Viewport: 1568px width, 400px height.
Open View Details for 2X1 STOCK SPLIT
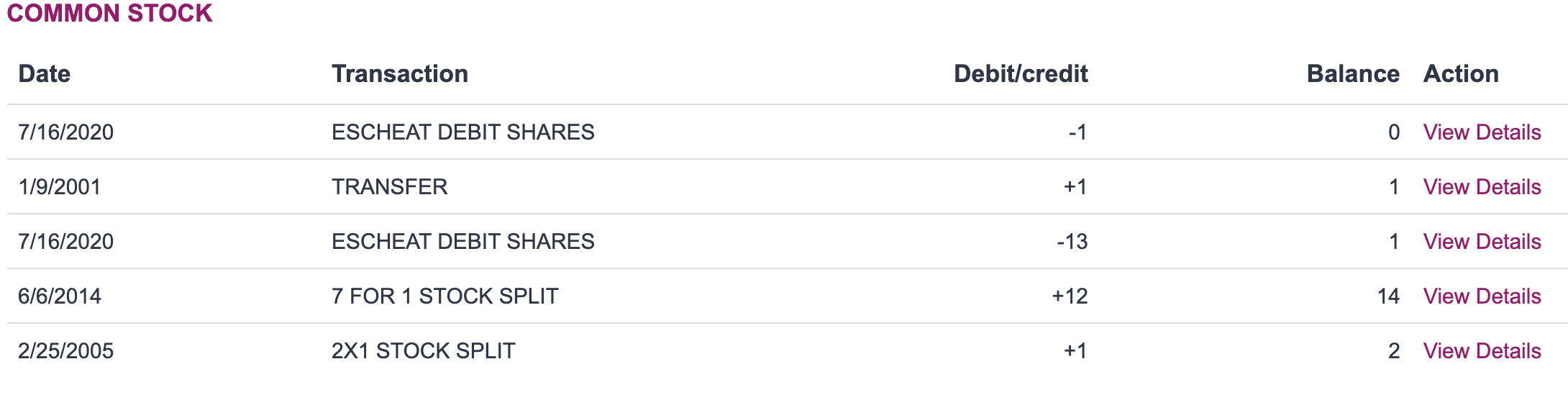pyautogui.click(x=1482, y=351)
